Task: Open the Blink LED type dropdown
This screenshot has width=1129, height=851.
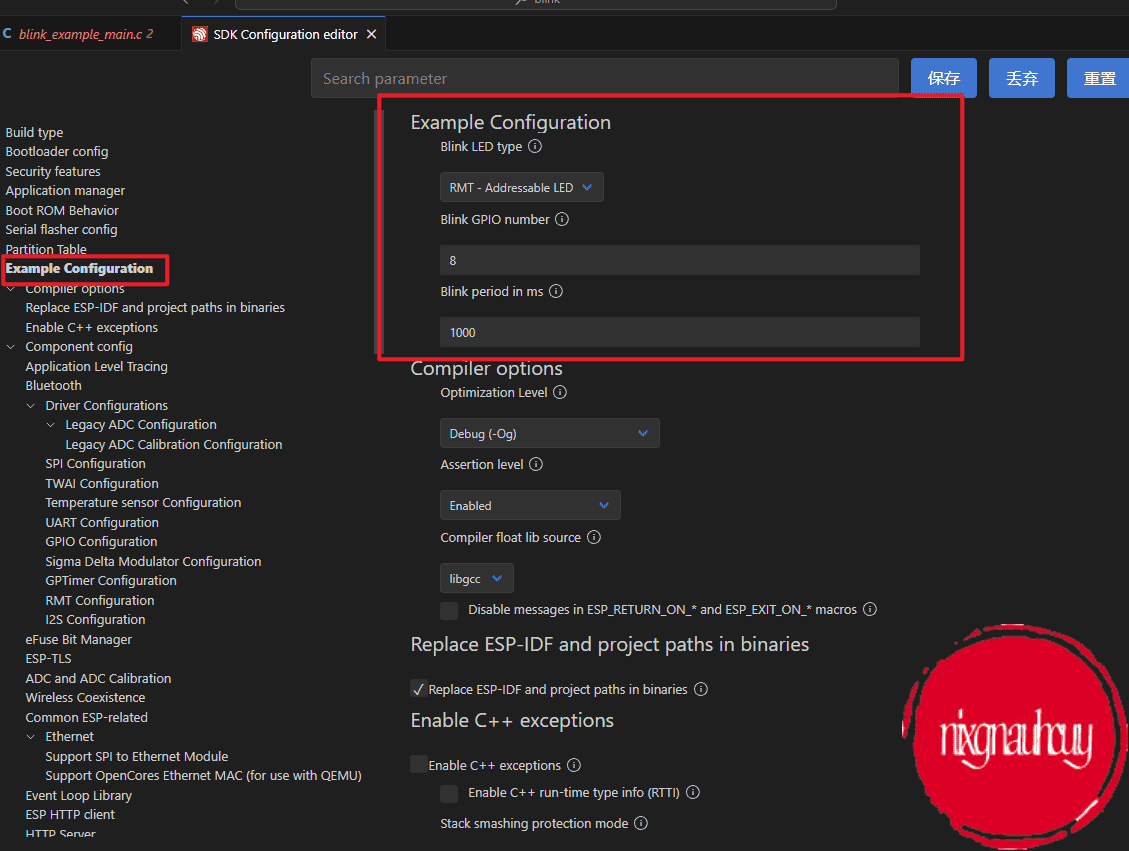Action: coord(521,188)
